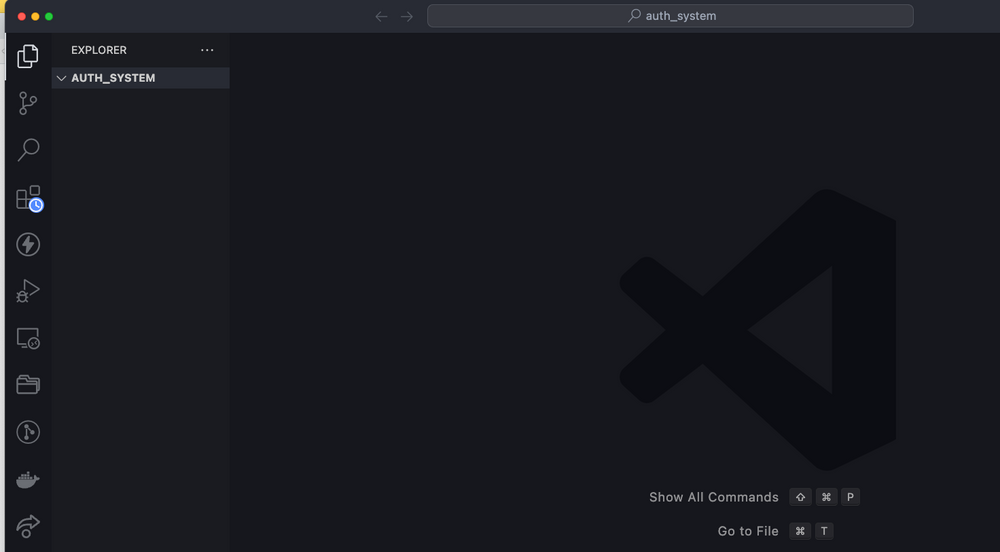Open the Docker whale view
Viewport: 1000px width, 552px height.
pyautogui.click(x=28, y=480)
